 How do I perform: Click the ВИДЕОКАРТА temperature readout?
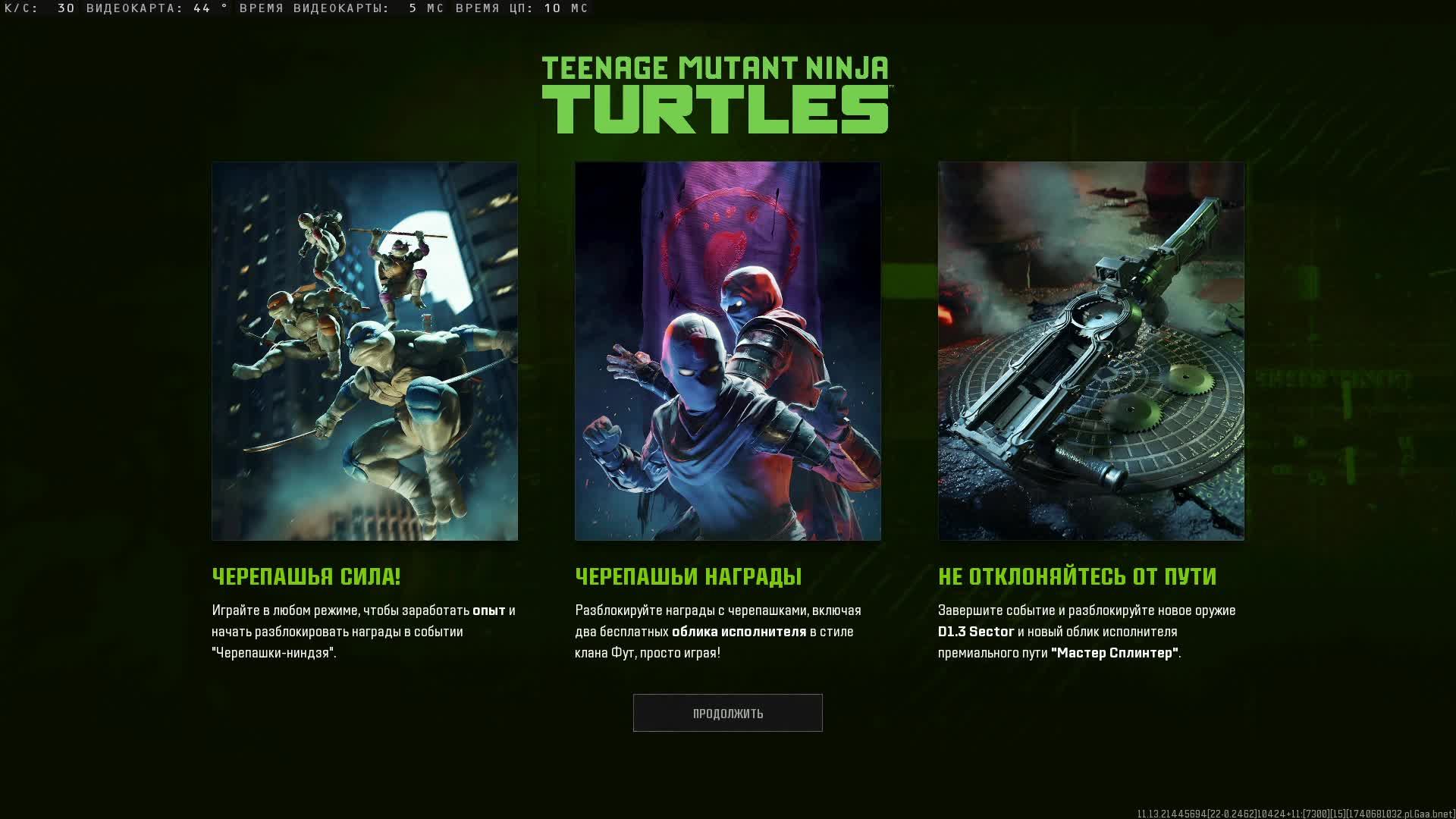tap(156, 8)
